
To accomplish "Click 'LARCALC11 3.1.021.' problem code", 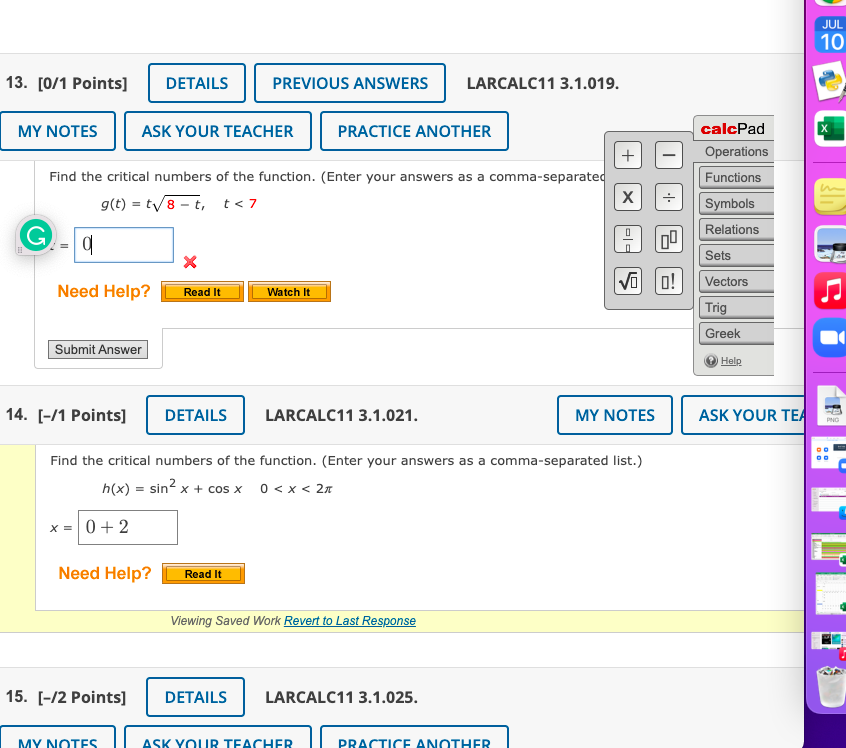I will (341, 416).
